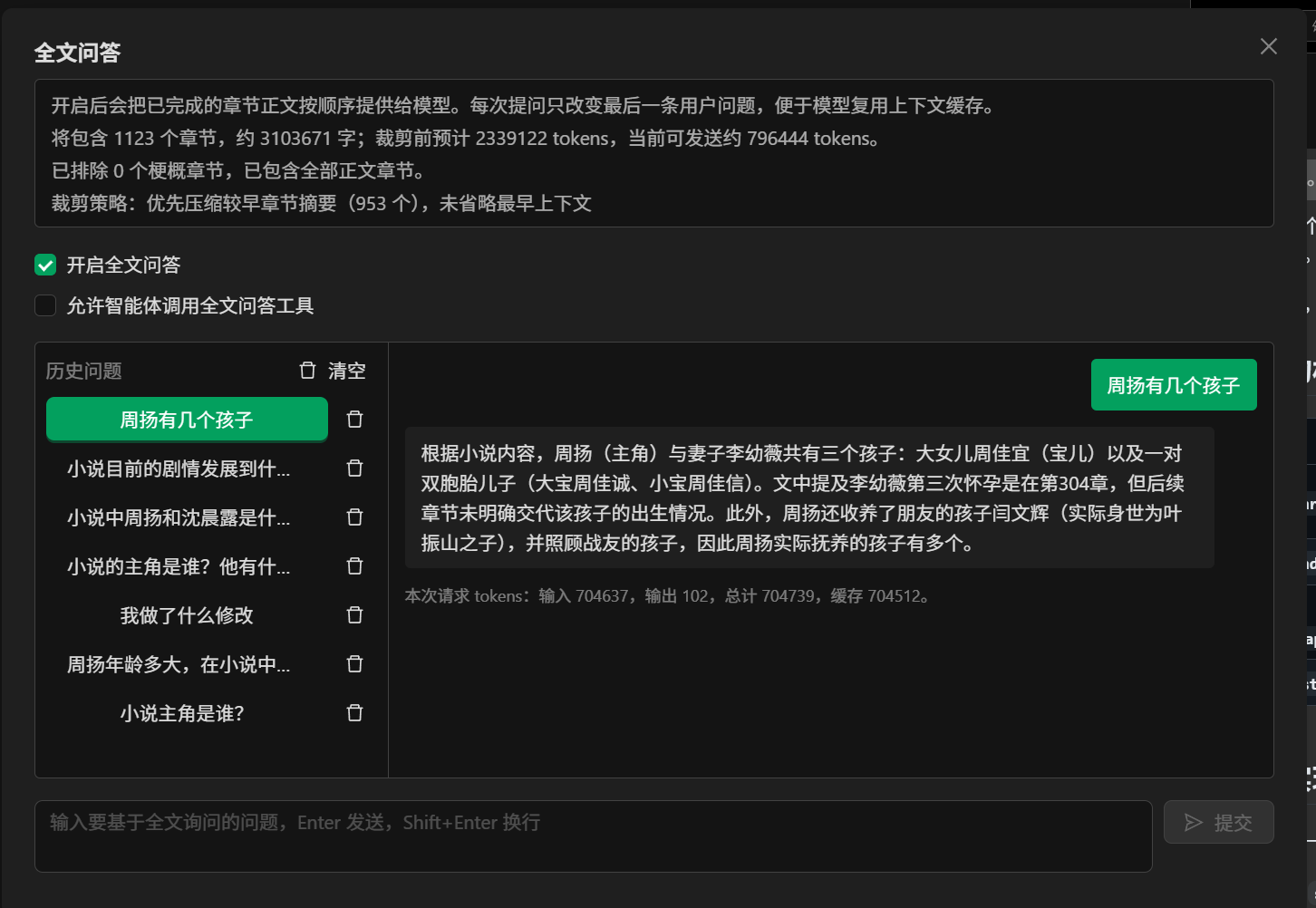Delete the '小说主角是谁？' history entry
The width and height of the screenshot is (1316, 908).
[354, 713]
